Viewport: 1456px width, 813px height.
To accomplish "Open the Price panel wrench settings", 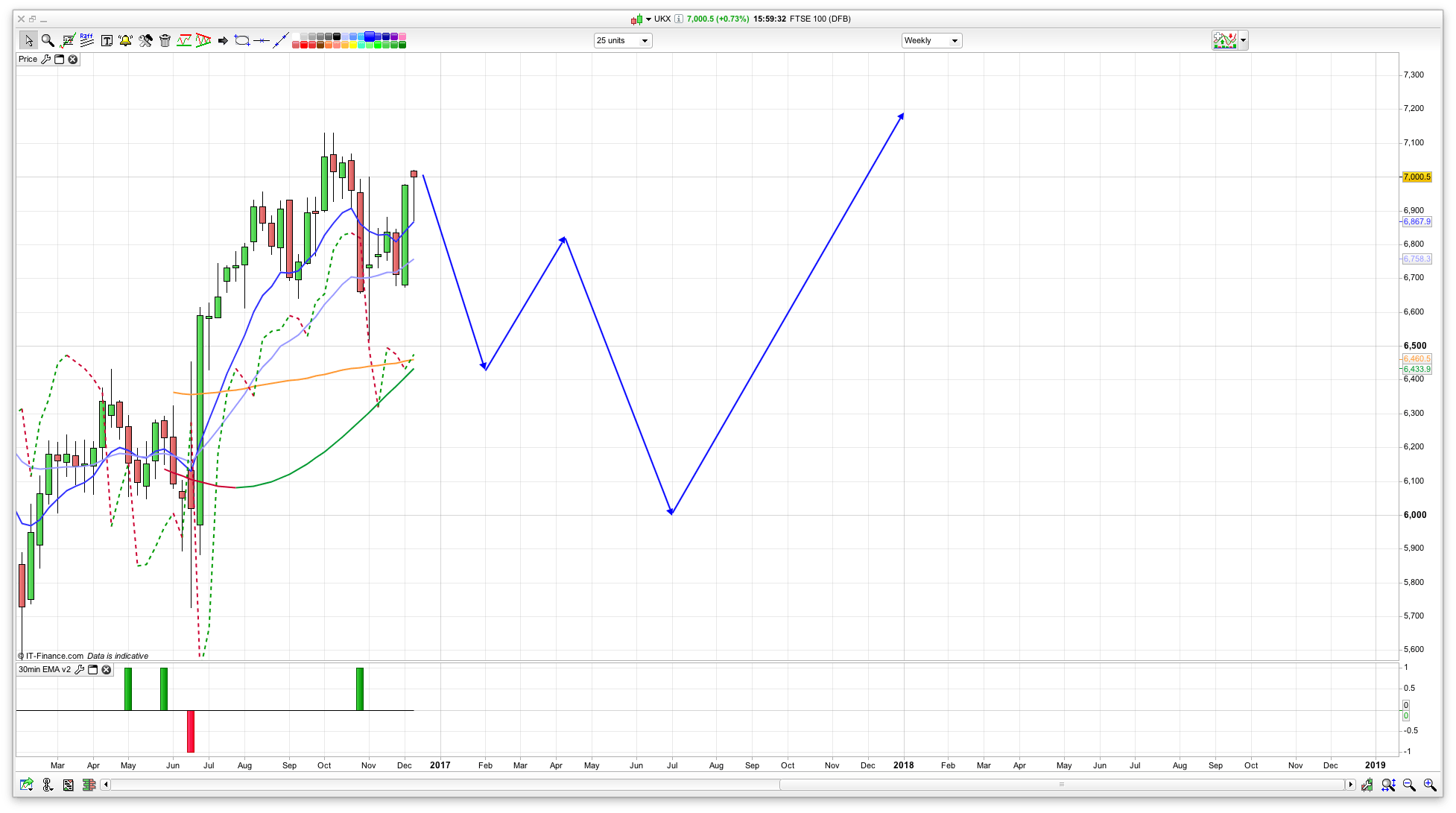I will click(x=46, y=59).
